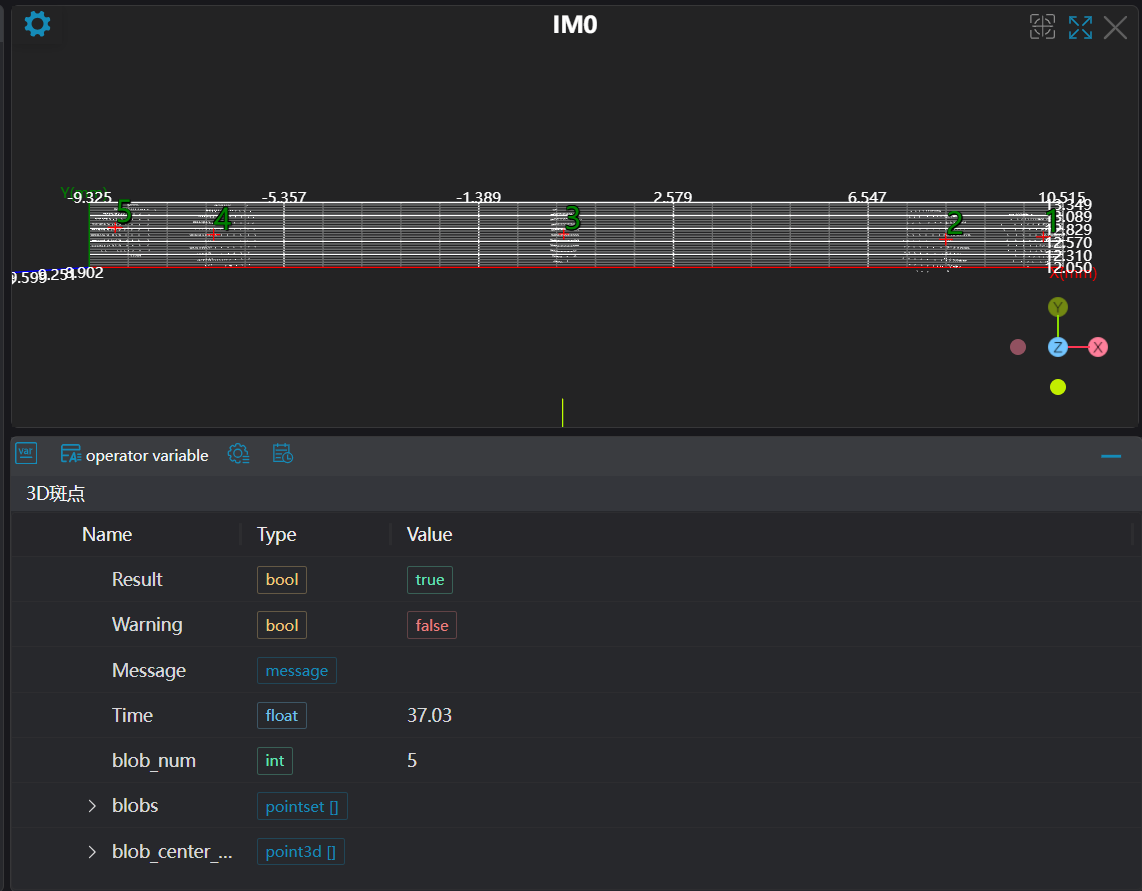Click the unlabeled negative Y gizmo dot
1142x891 pixels.
click(x=1058, y=387)
